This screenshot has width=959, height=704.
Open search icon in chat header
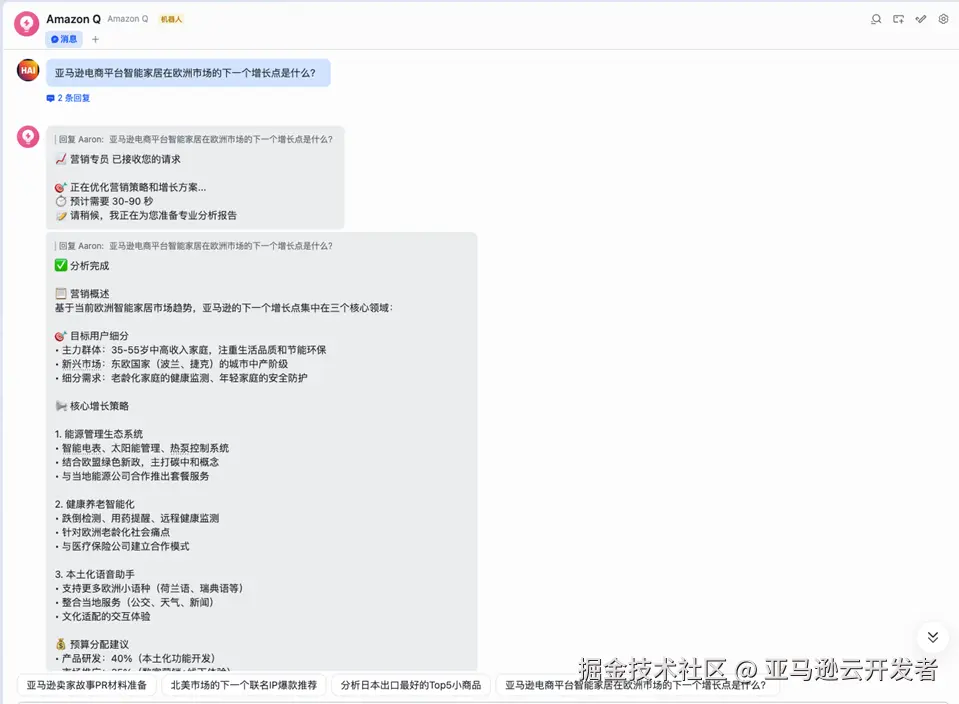pos(876,20)
